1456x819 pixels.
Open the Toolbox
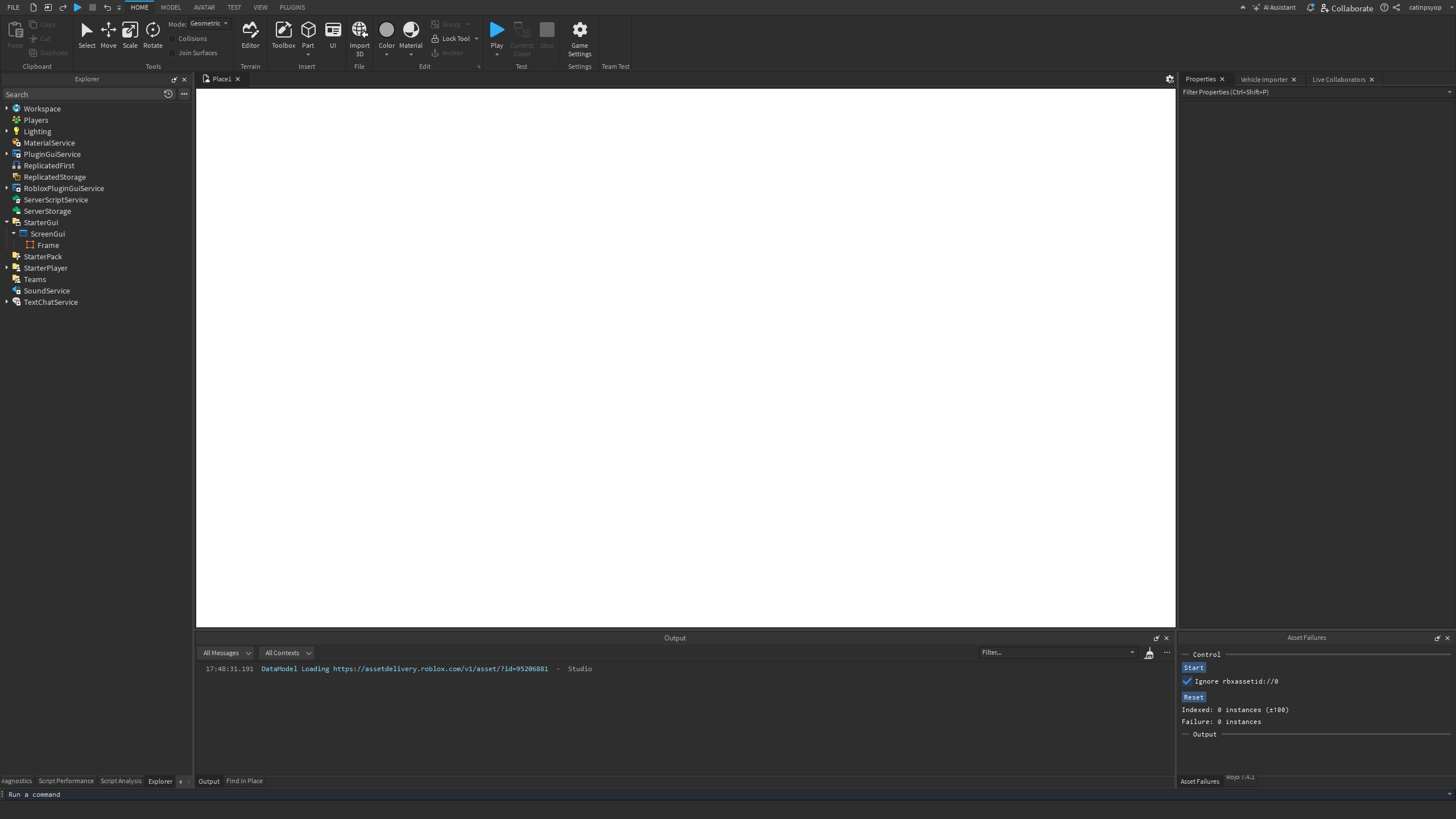(x=283, y=35)
